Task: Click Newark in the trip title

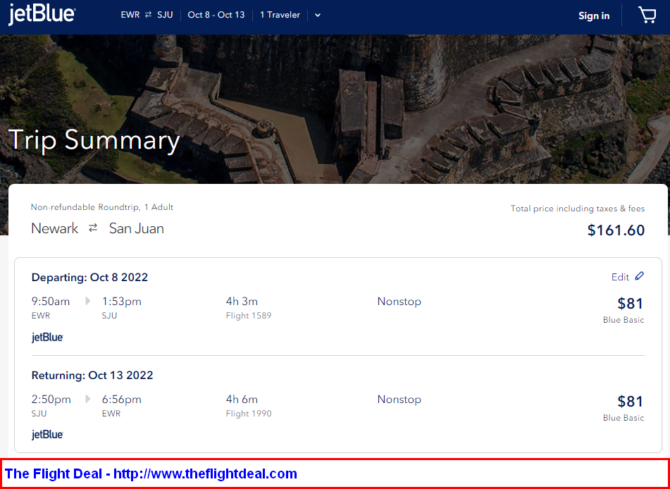Action: (x=55, y=228)
